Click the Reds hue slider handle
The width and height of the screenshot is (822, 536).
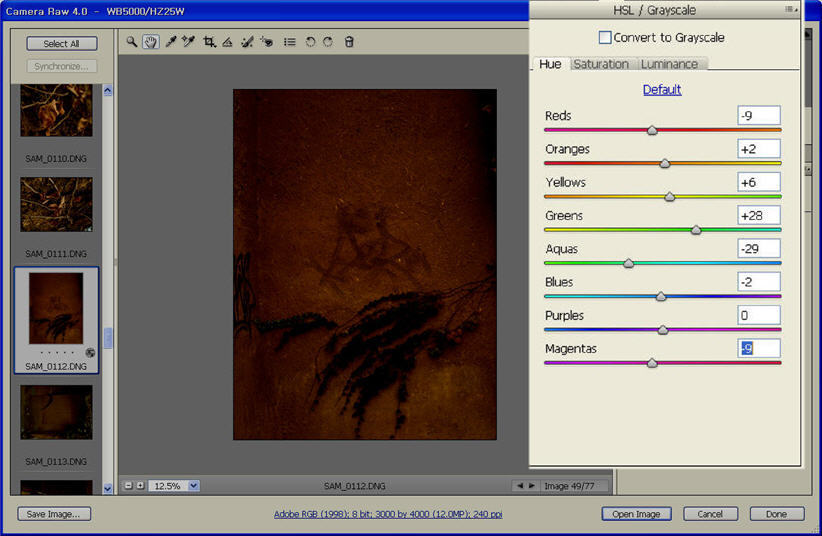(x=652, y=130)
